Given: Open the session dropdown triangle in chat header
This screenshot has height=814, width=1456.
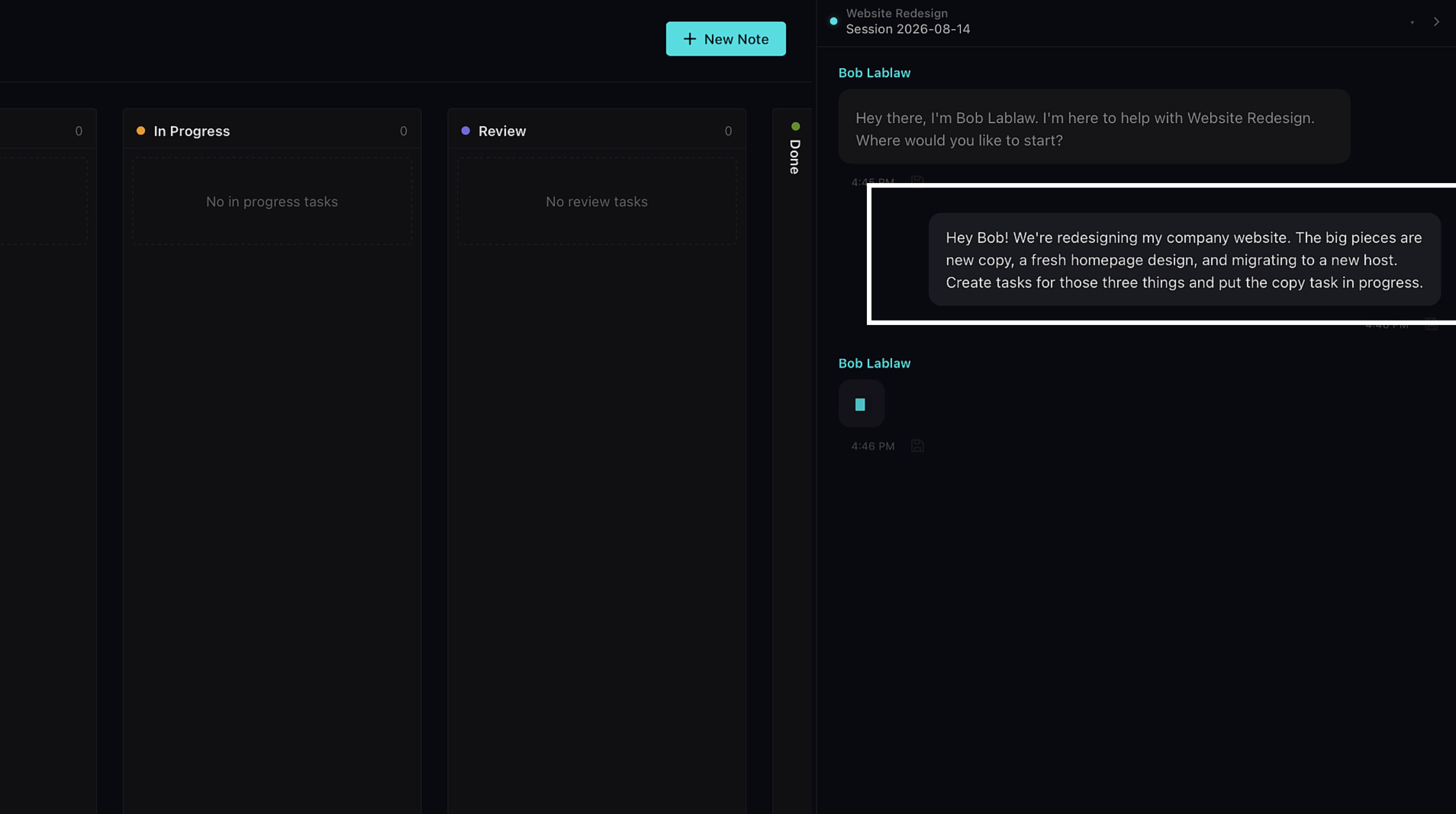Looking at the screenshot, I should (1412, 22).
